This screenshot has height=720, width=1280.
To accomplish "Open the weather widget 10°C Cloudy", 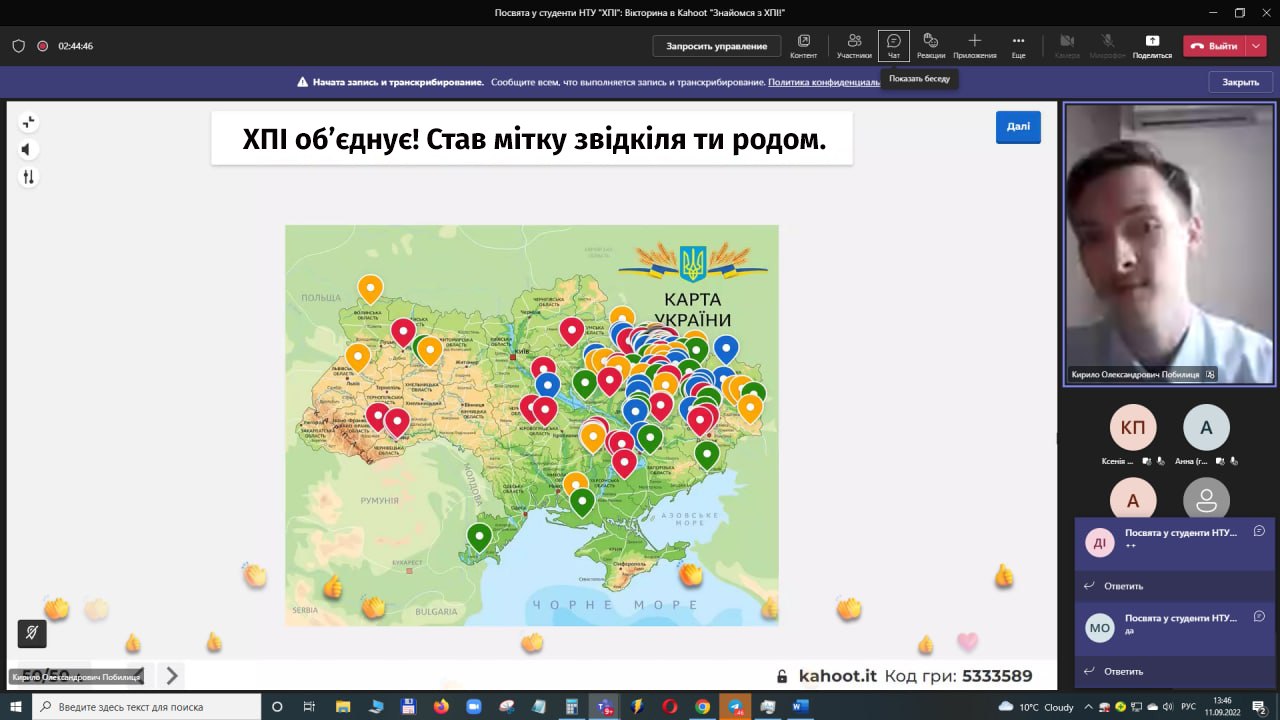I will (x=1037, y=707).
